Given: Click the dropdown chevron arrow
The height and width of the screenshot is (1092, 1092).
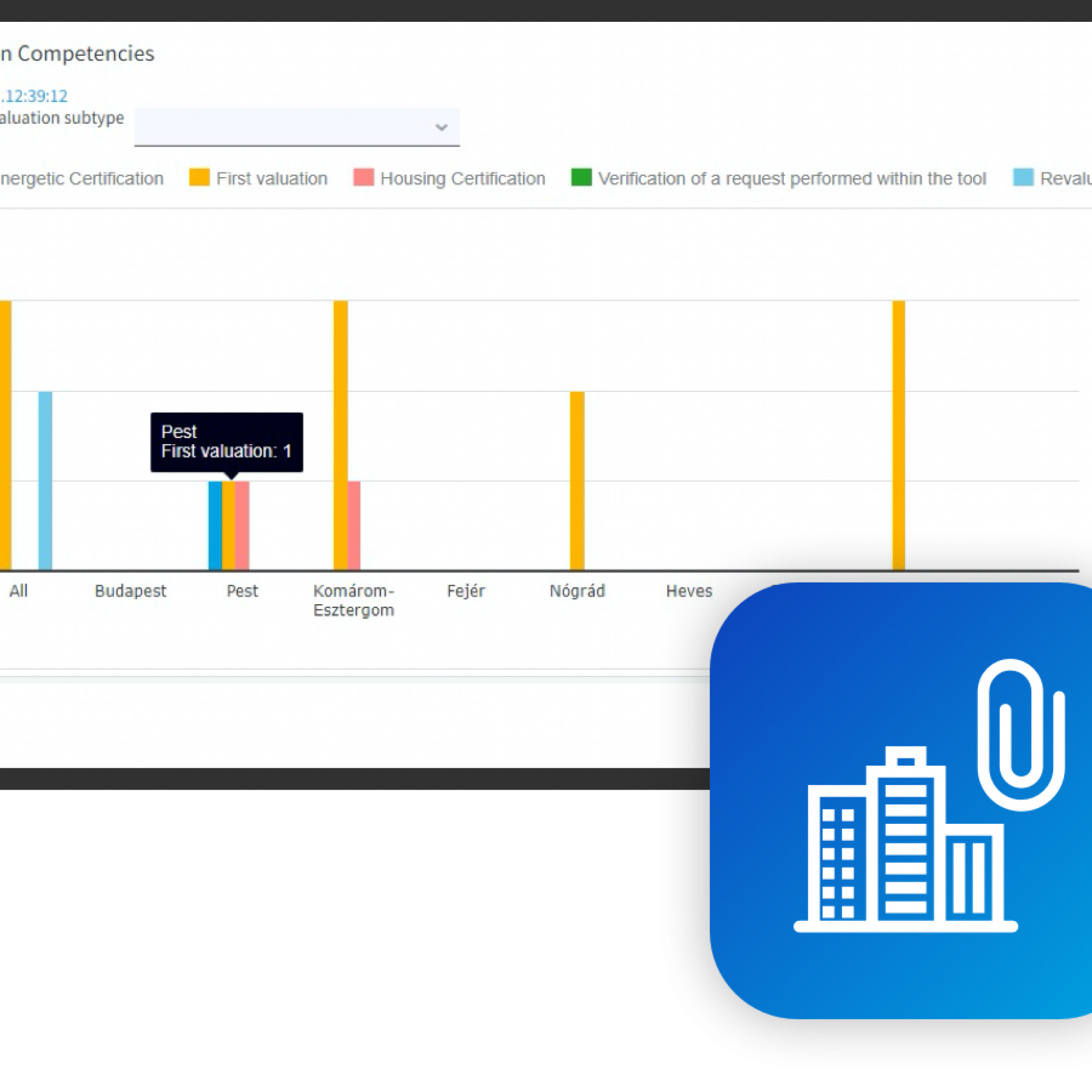Looking at the screenshot, I should point(441,127).
